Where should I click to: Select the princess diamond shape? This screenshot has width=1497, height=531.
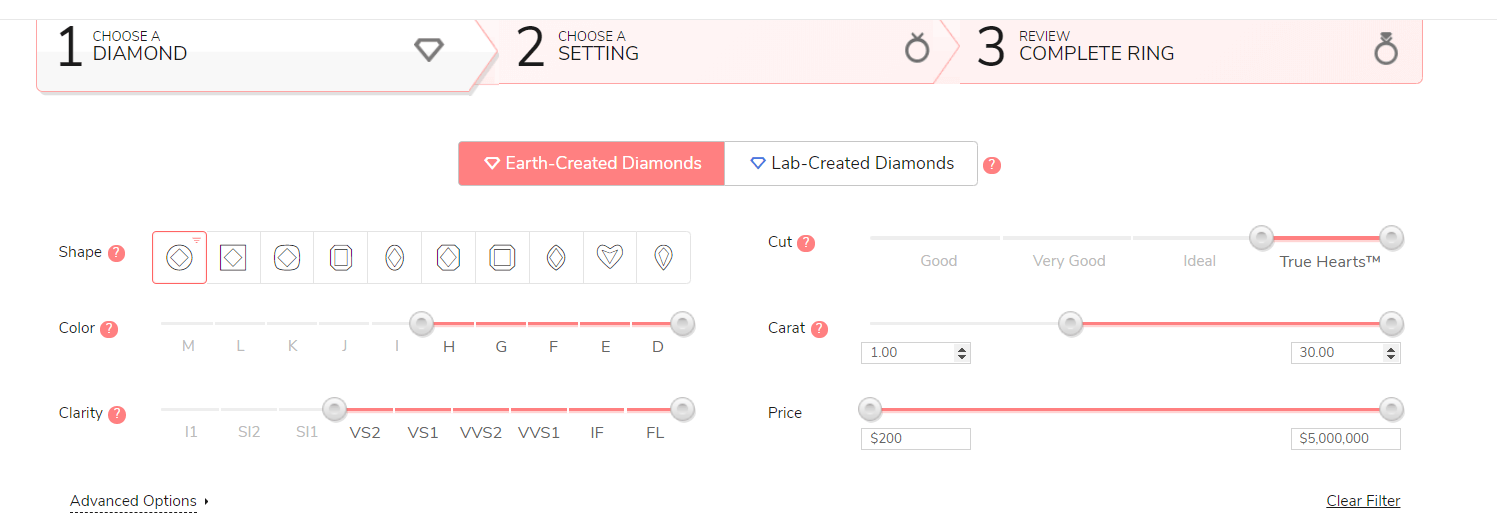(x=233, y=258)
